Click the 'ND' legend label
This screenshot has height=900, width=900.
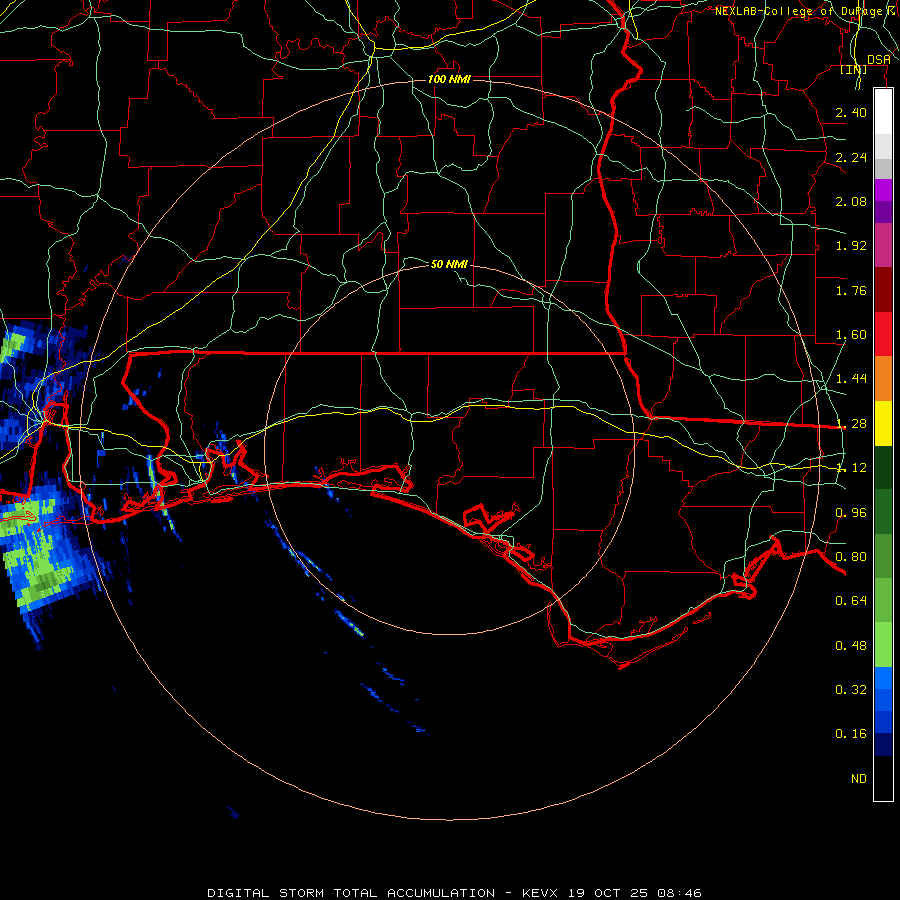click(x=859, y=779)
